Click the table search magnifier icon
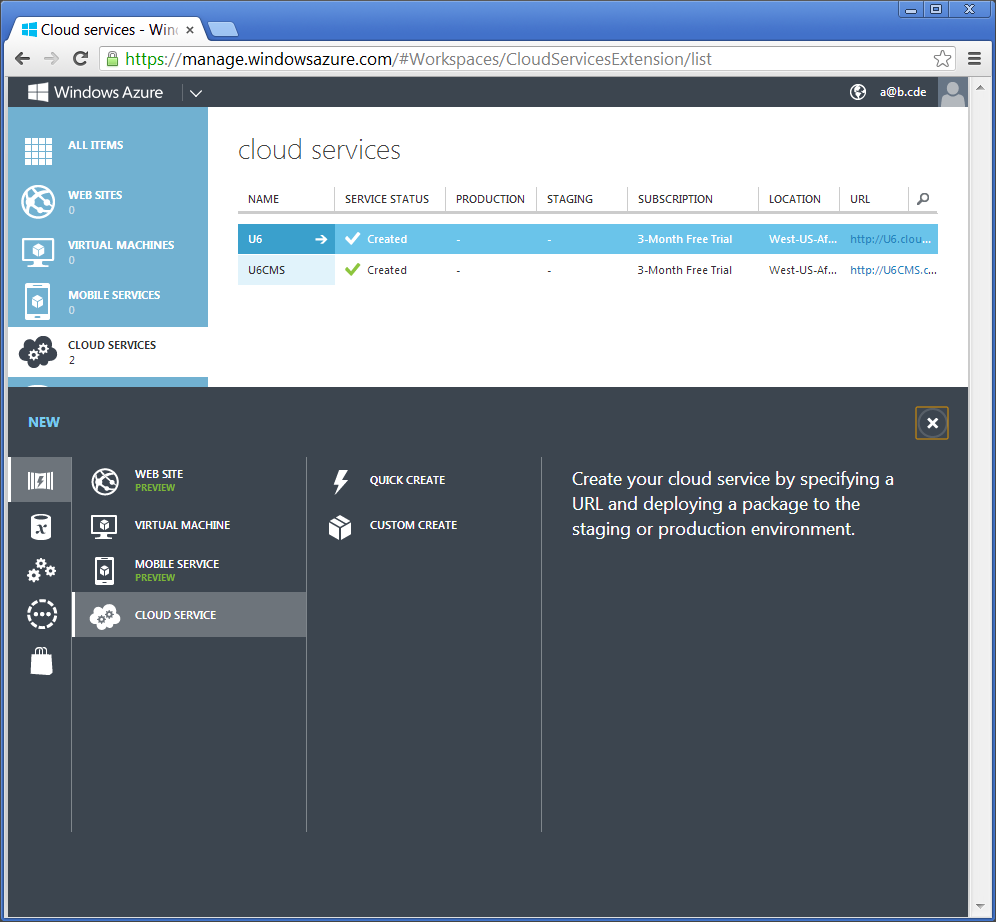The image size is (996, 922). (x=923, y=199)
